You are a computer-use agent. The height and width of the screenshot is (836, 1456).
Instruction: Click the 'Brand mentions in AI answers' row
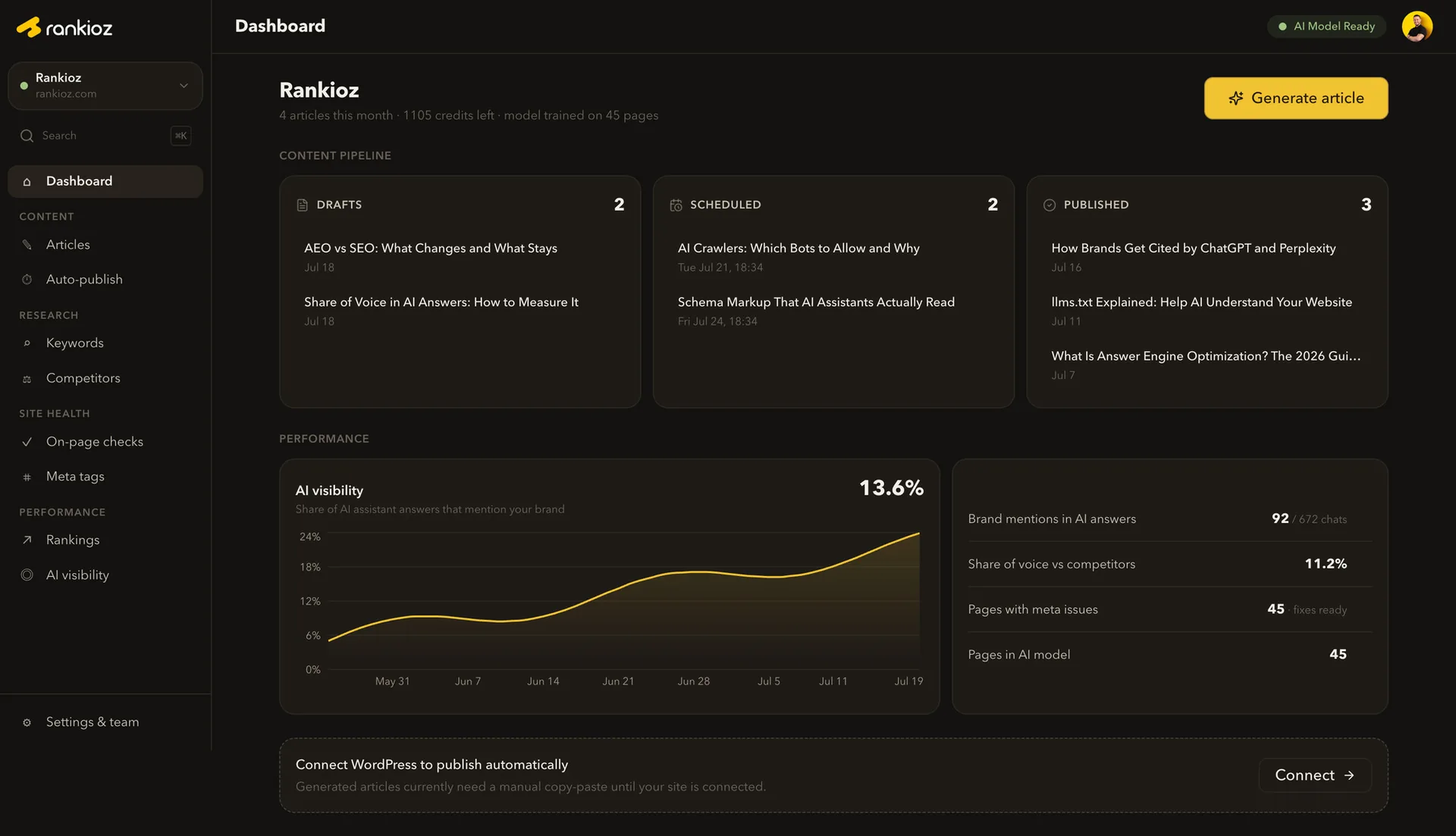(1169, 519)
